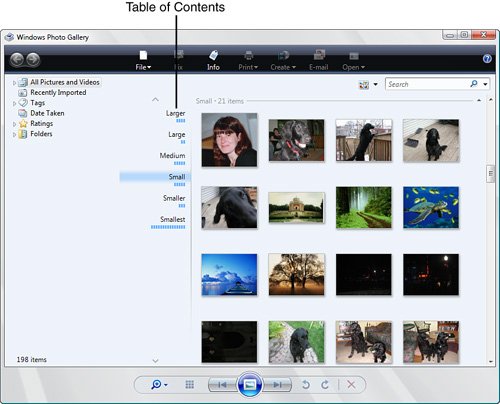Select the black dog on grass thumbnail
This screenshot has width=500, height=404.
point(296,342)
